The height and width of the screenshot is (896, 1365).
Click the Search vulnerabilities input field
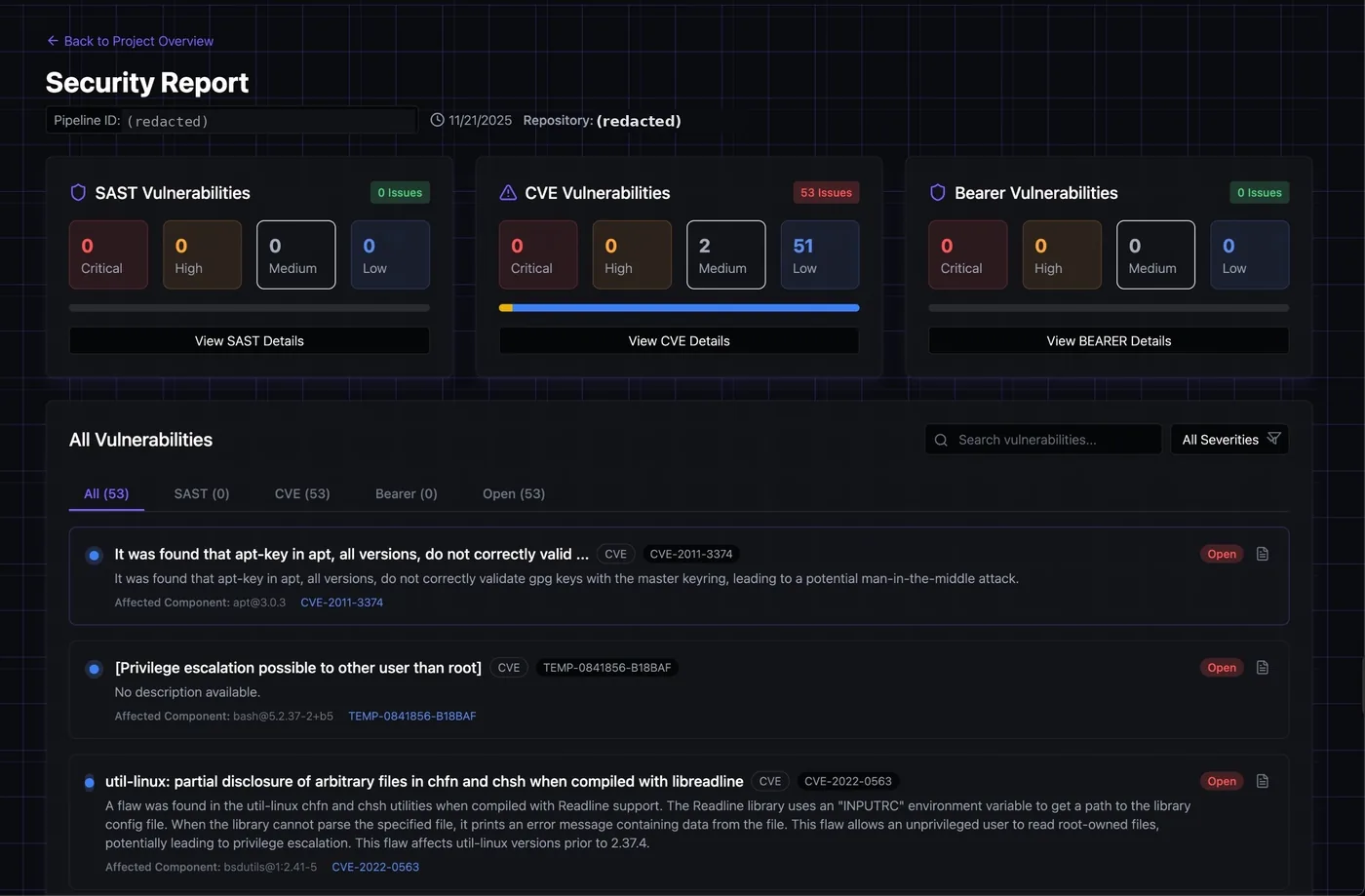point(1043,440)
